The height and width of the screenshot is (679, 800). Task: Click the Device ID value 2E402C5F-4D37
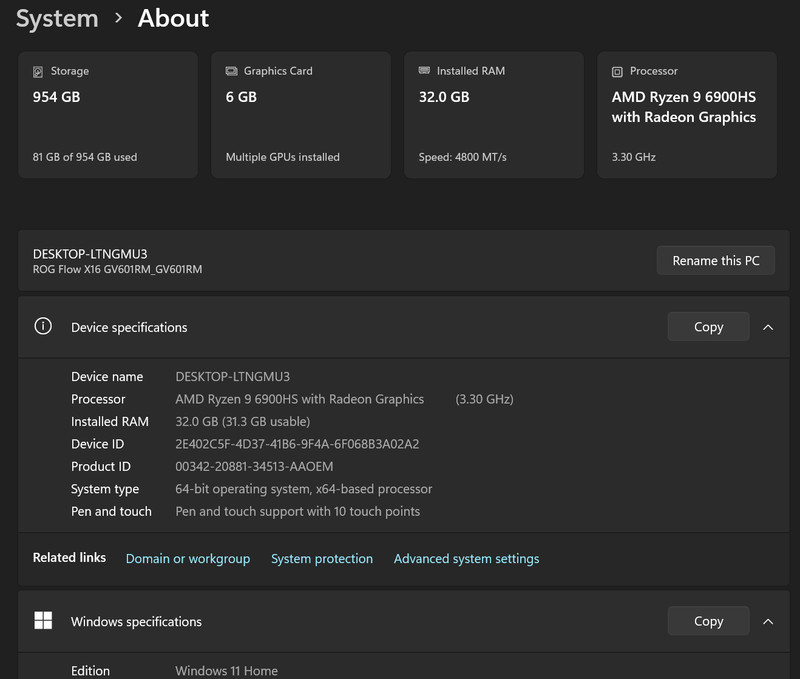297,444
